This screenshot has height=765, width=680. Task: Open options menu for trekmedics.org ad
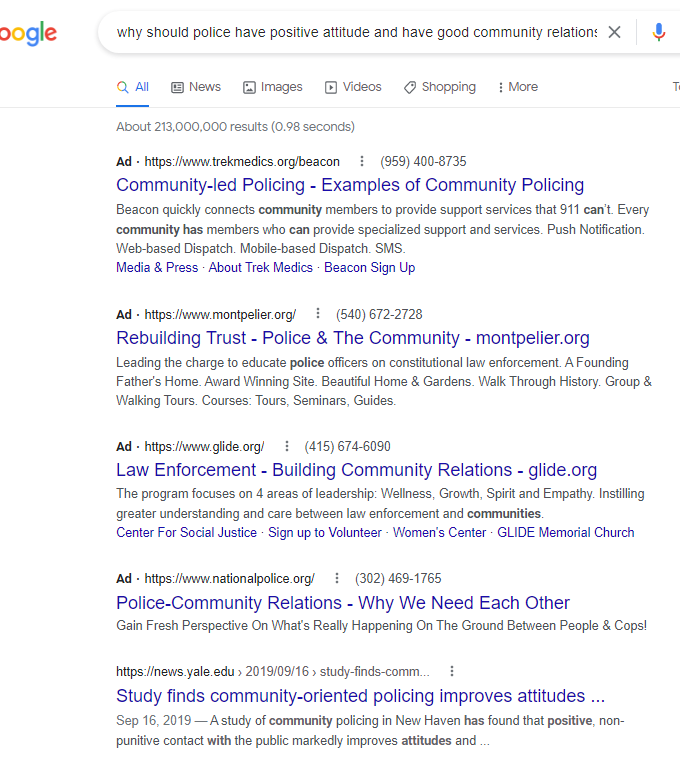(361, 161)
